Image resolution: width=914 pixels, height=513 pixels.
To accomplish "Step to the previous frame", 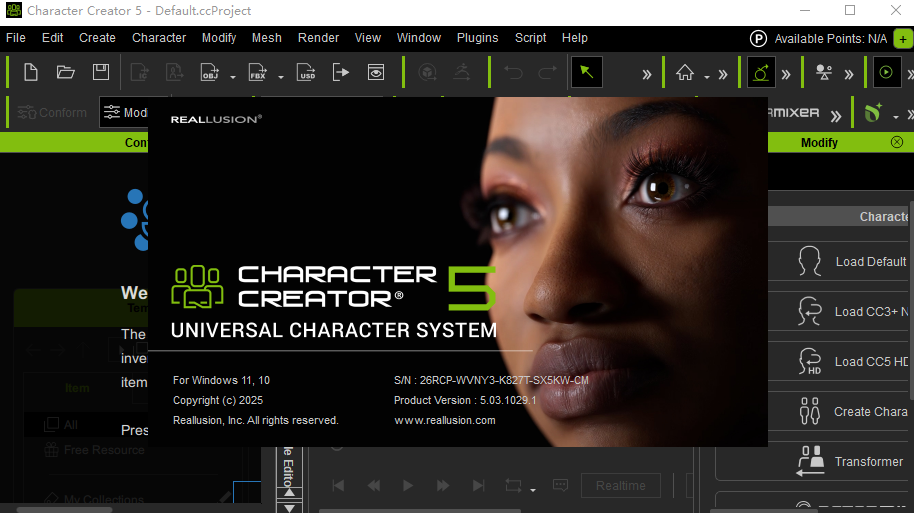I will click(374, 486).
